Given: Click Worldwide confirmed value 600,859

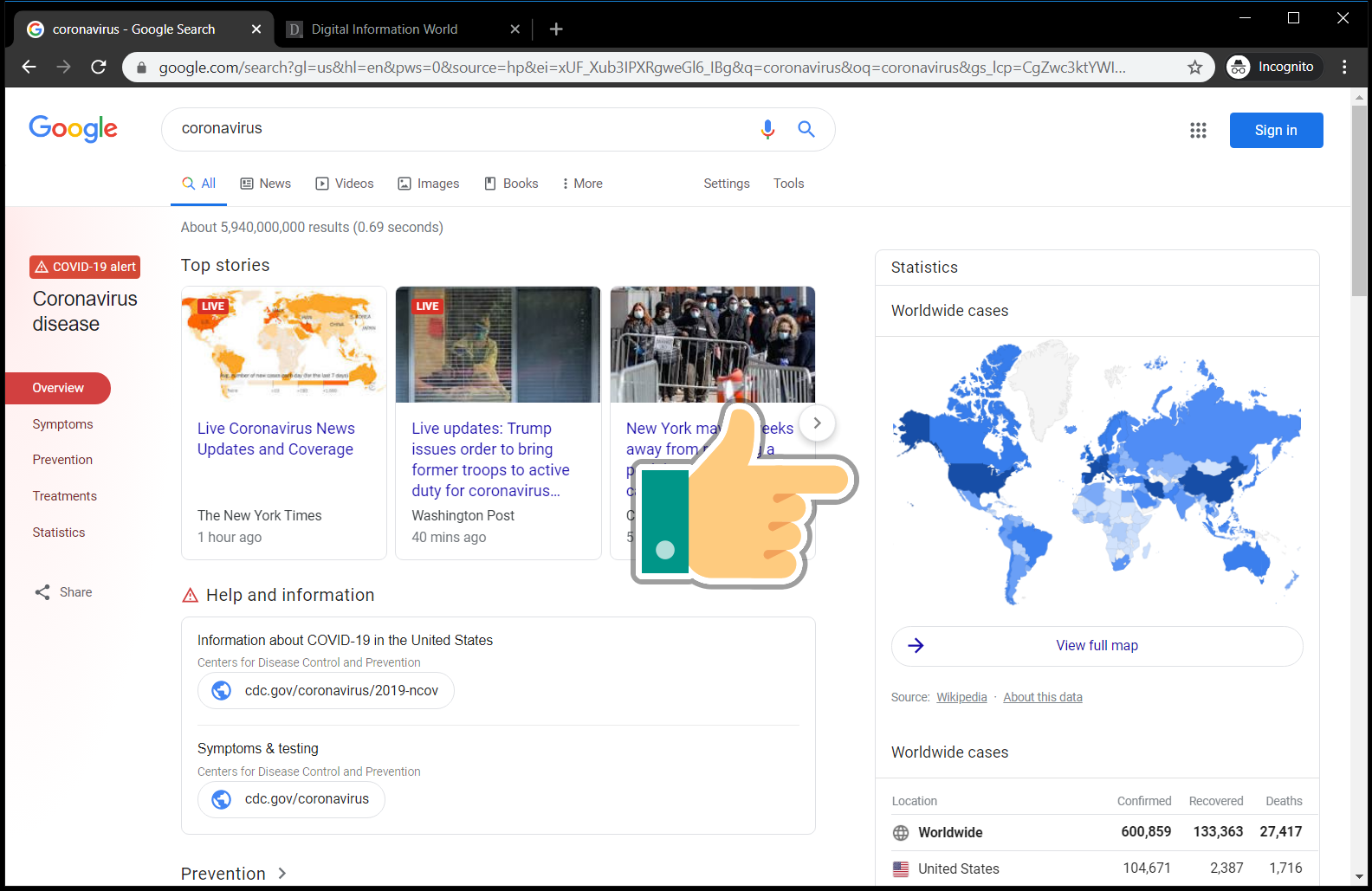Looking at the screenshot, I should coord(1146,832).
